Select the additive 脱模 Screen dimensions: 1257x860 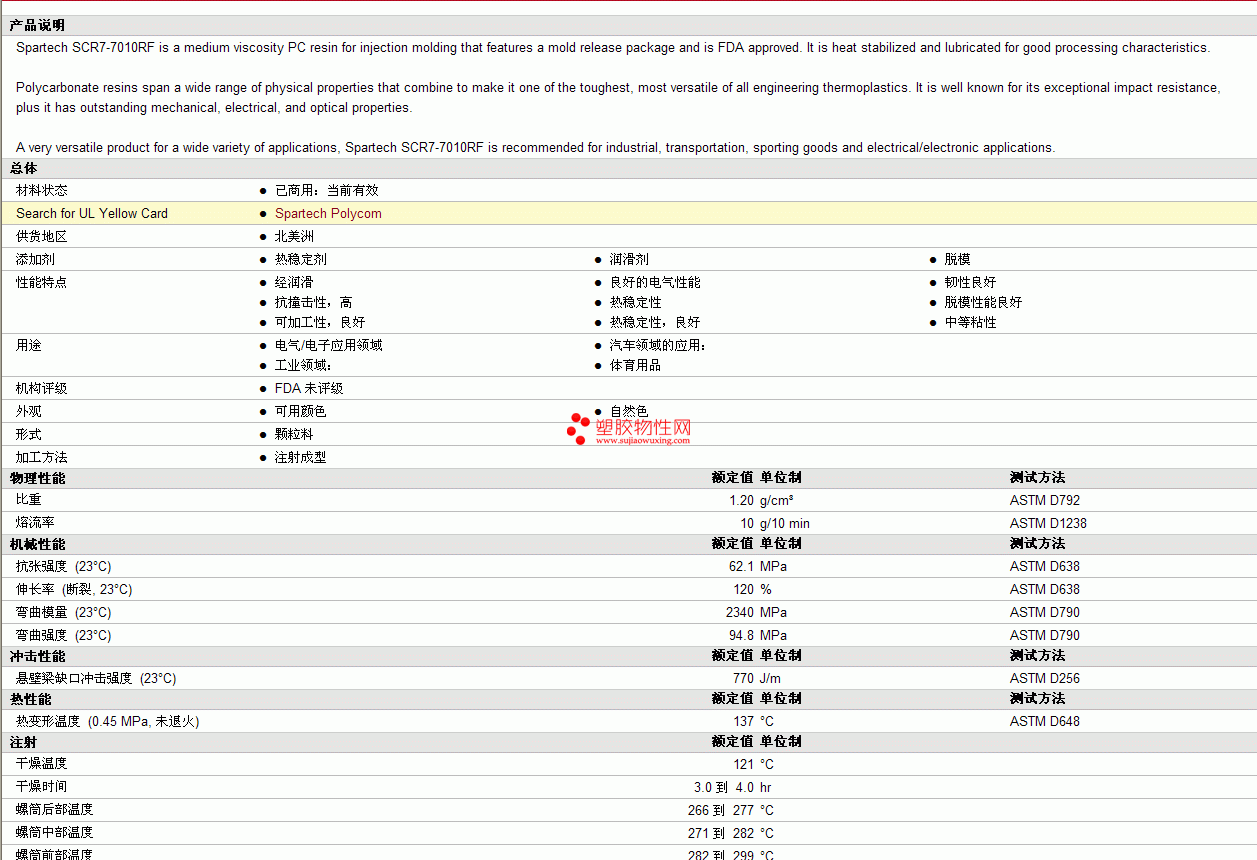(957, 259)
